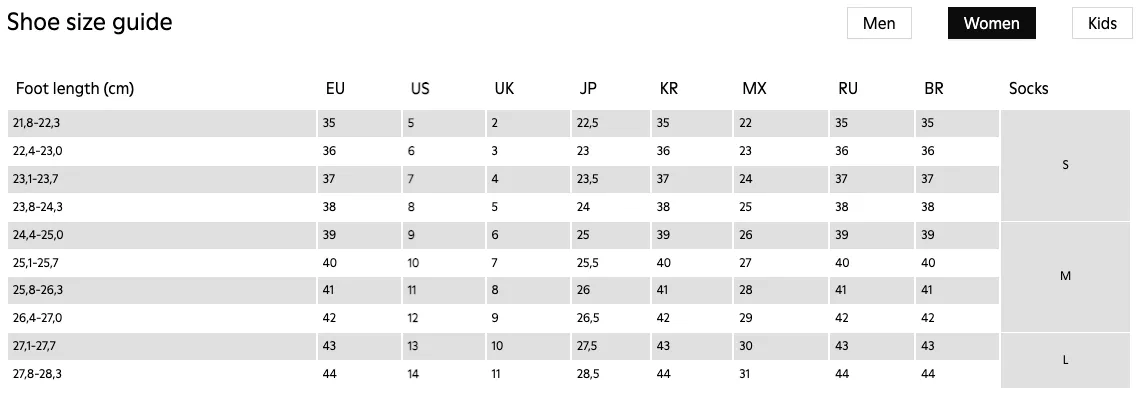Click the M socks size cell

pyautogui.click(x=1064, y=276)
